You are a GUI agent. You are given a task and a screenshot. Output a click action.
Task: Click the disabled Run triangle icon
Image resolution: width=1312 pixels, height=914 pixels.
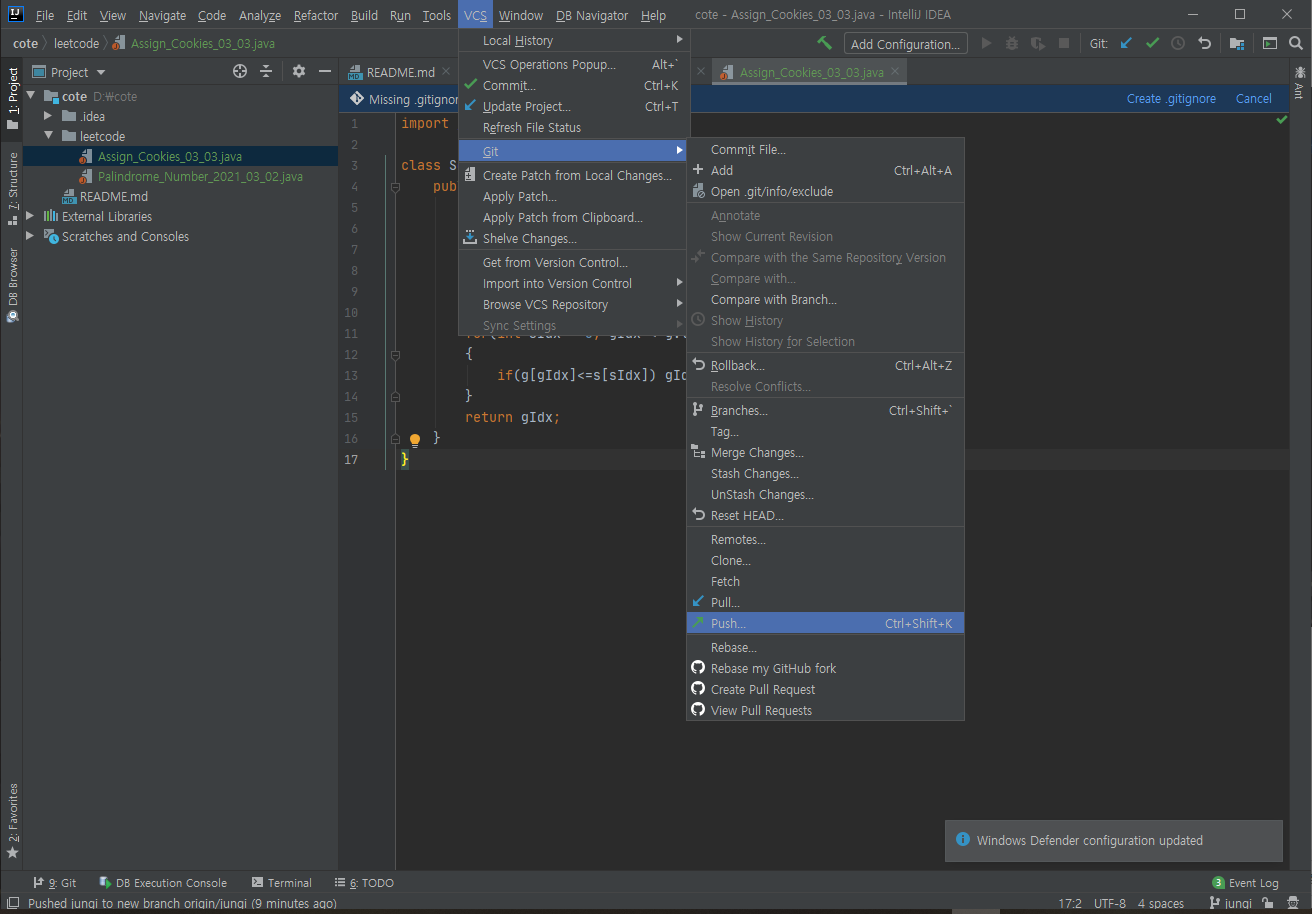pyautogui.click(x=987, y=43)
